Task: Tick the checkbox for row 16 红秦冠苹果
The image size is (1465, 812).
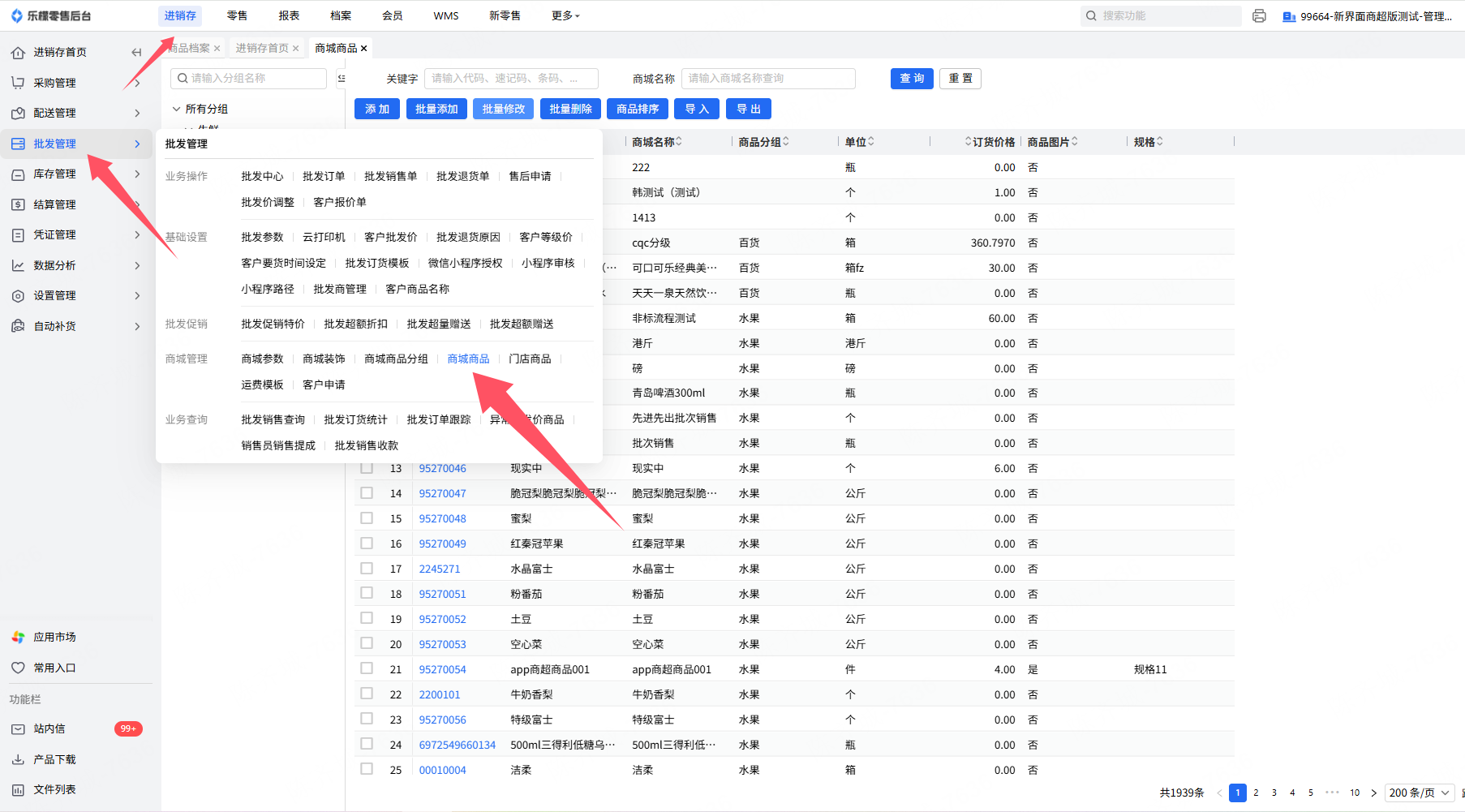Action: [x=367, y=543]
